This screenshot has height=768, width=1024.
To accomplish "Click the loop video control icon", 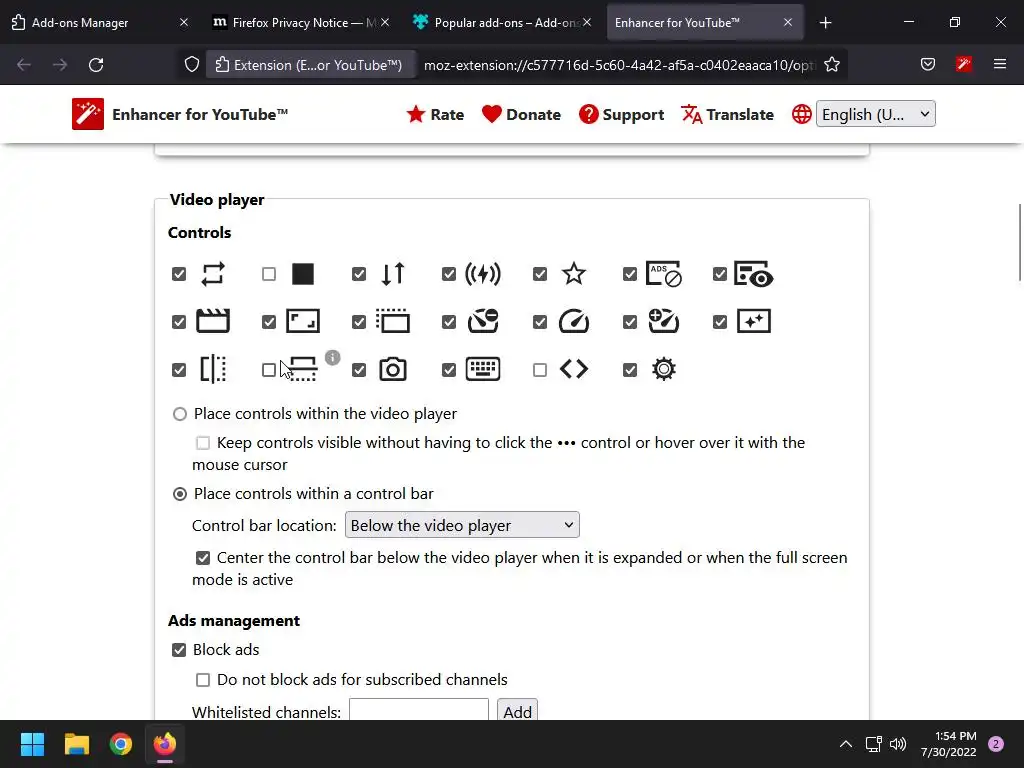I will coord(213,274).
